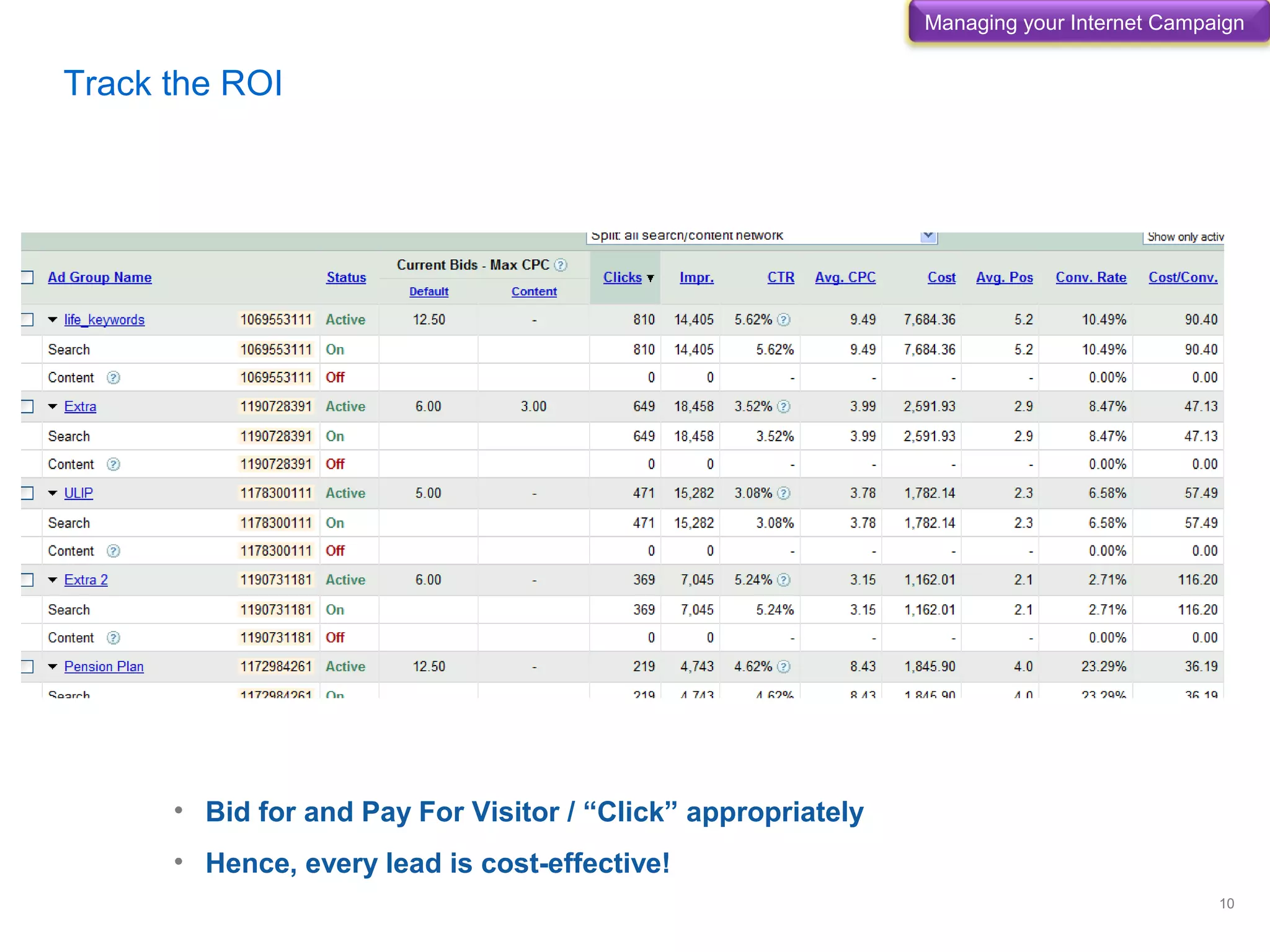Collapse the life_keywords row triangle
The width and height of the screenshot is (1270, 952).
coord(53,320)
